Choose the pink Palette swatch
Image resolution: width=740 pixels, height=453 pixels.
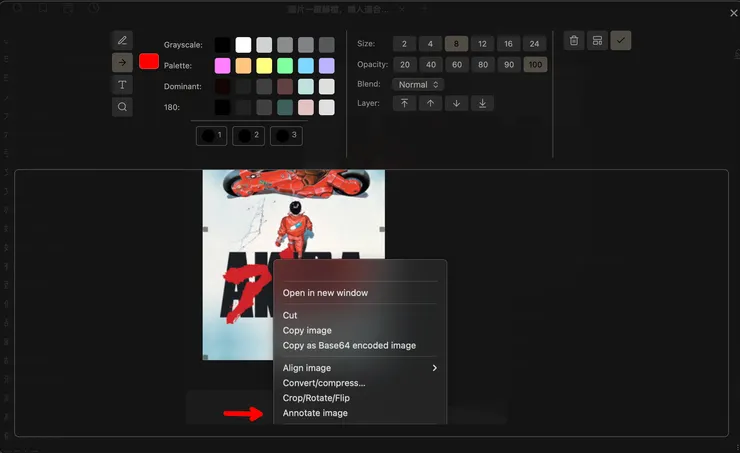[x=222, y=66]
